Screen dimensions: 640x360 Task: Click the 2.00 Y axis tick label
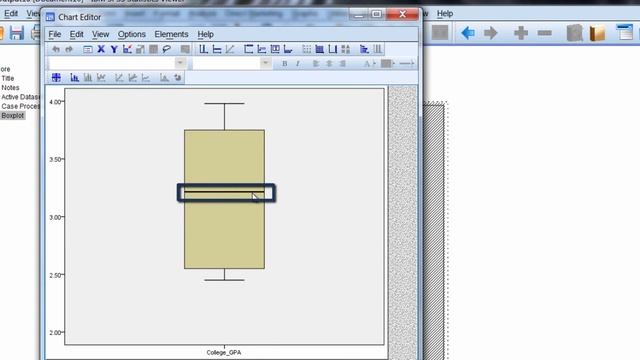[x=55, y=332]
